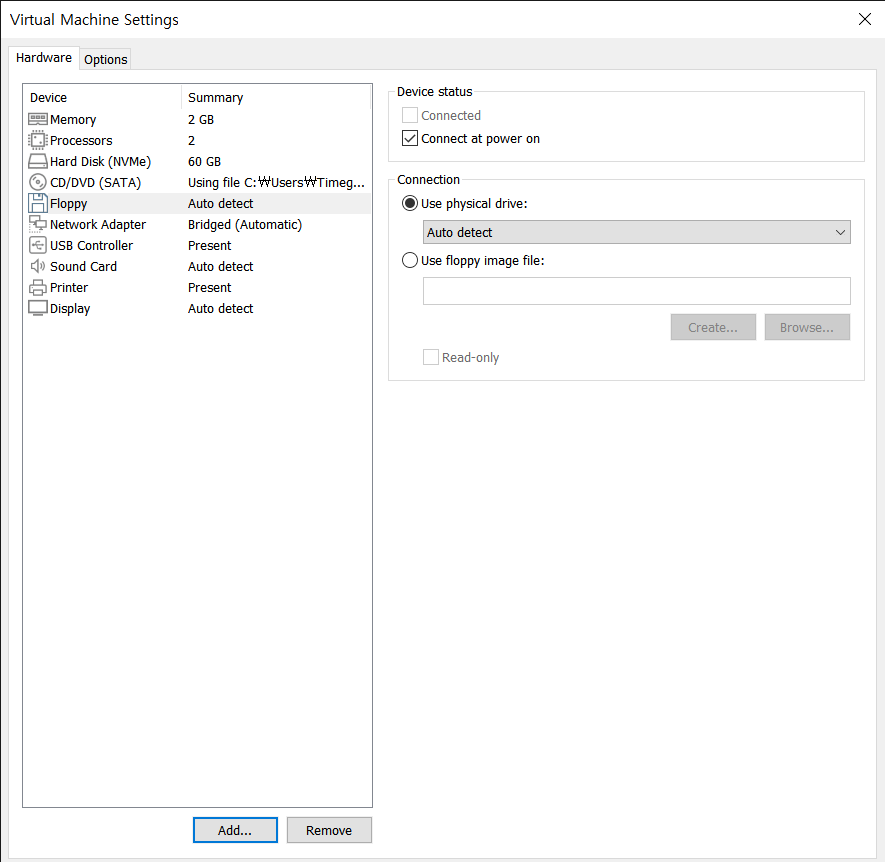
Task: Click the Hard Disk (NVMe) icon
Action: click(x=38, y=161)
